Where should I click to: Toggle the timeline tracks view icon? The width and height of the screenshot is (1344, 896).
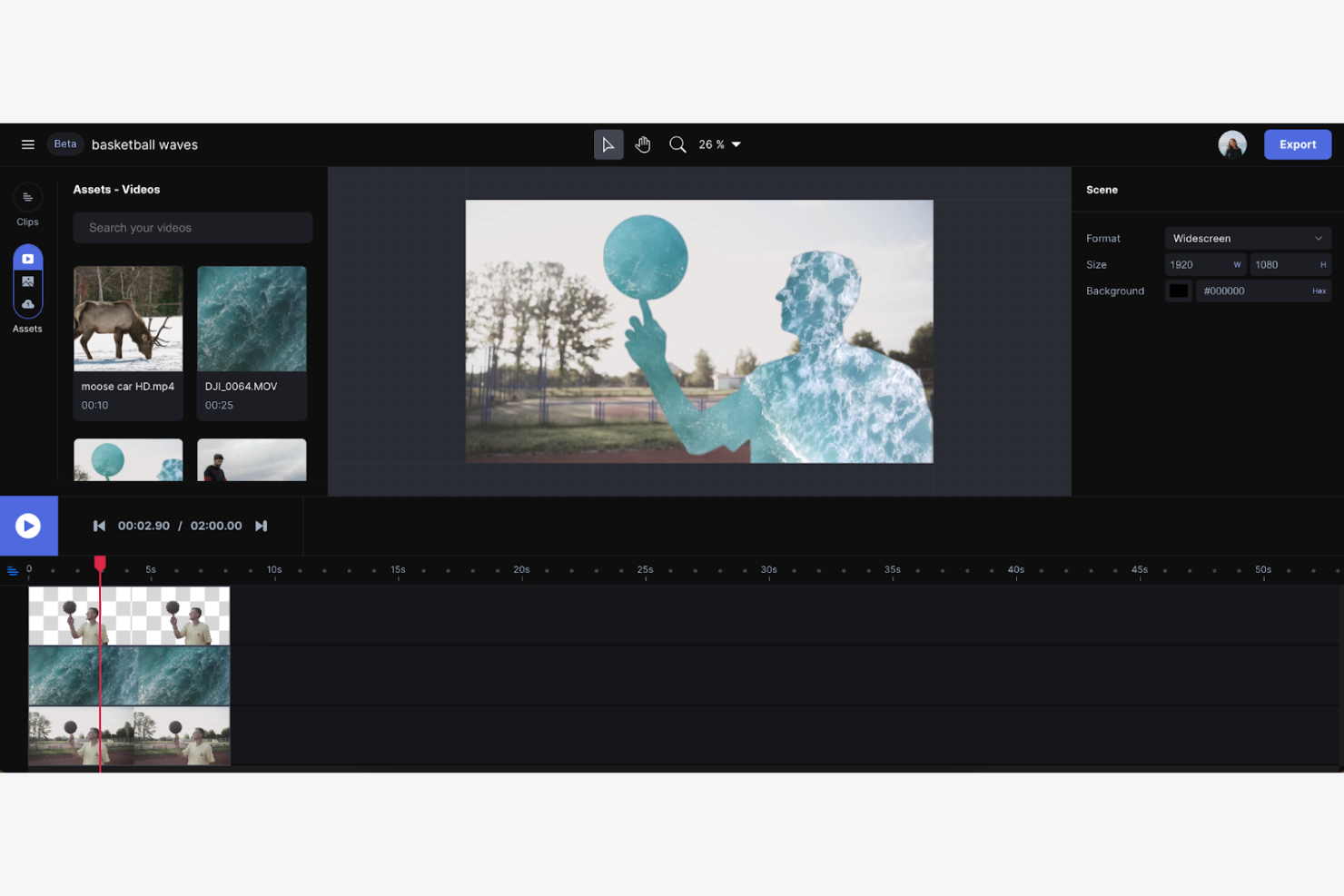point(13,570)
